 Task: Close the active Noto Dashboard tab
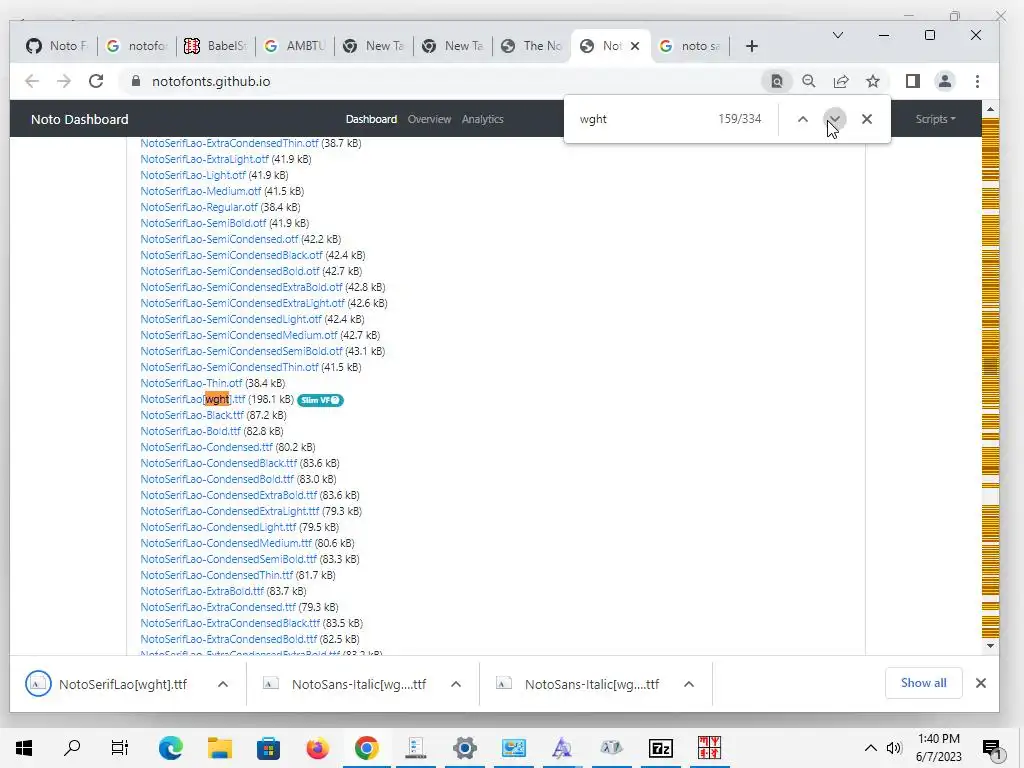click(x=635, y=46)
